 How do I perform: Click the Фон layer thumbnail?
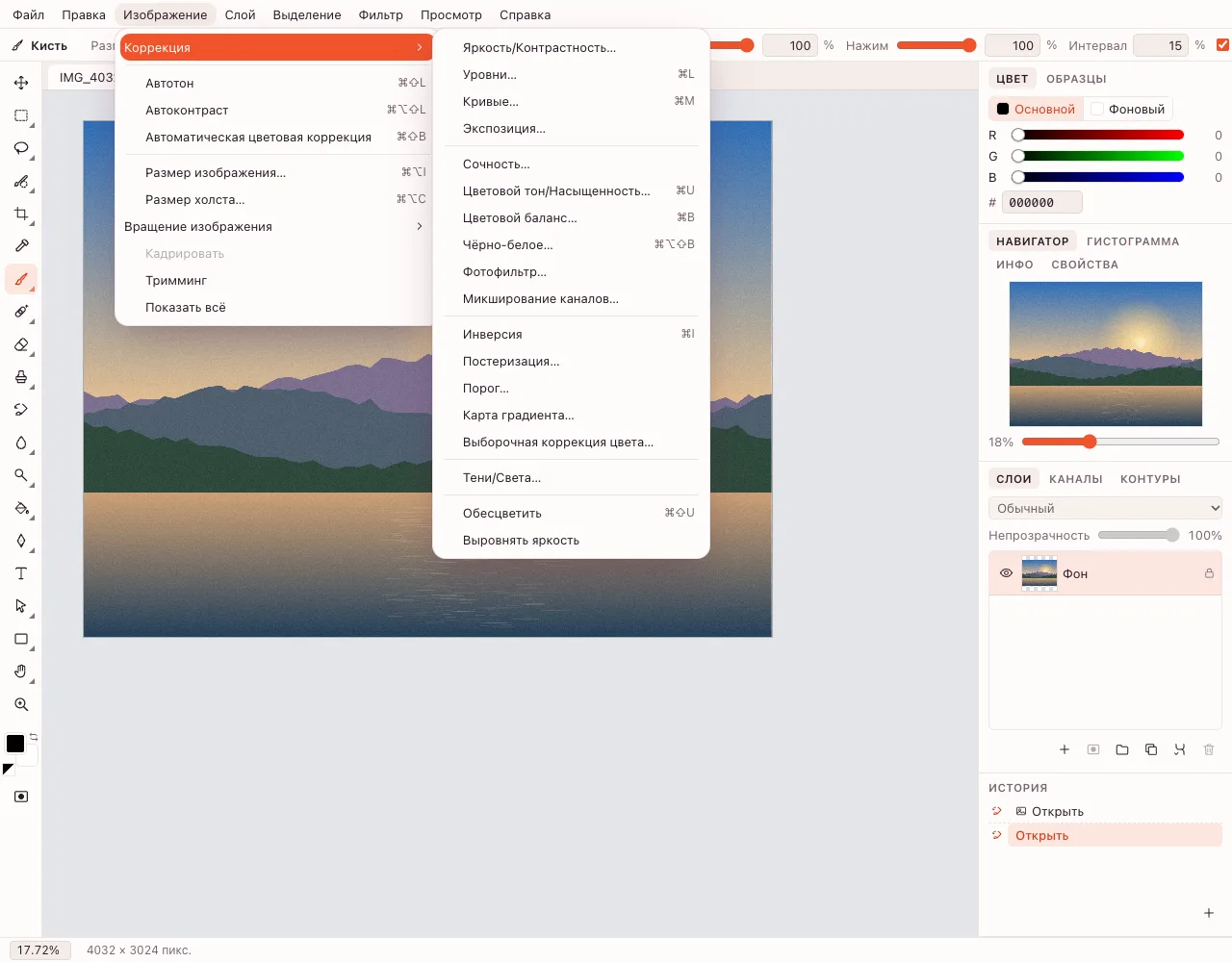(1039, 573)
